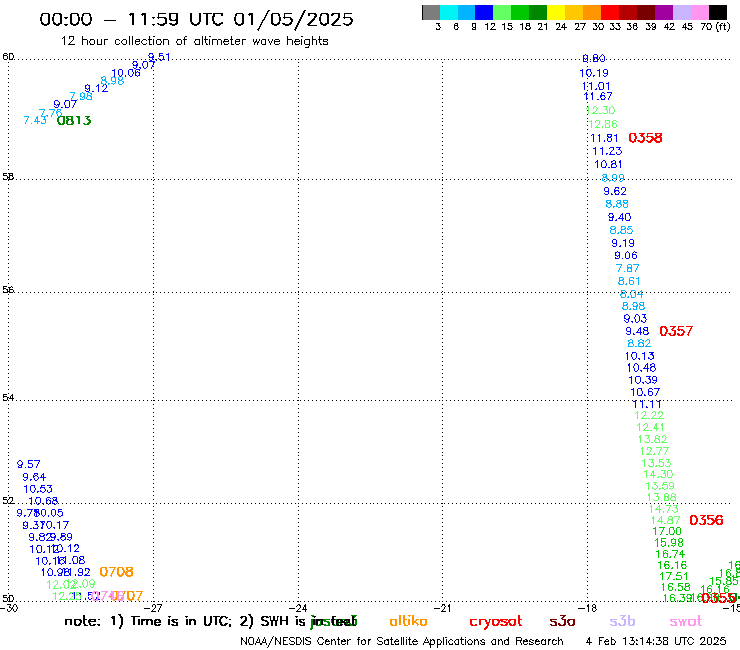Image resolution: width=740 pixels, height=650 pixels.
Task: Click the wave height value '9.48'
Action: (x=637, y=331)
